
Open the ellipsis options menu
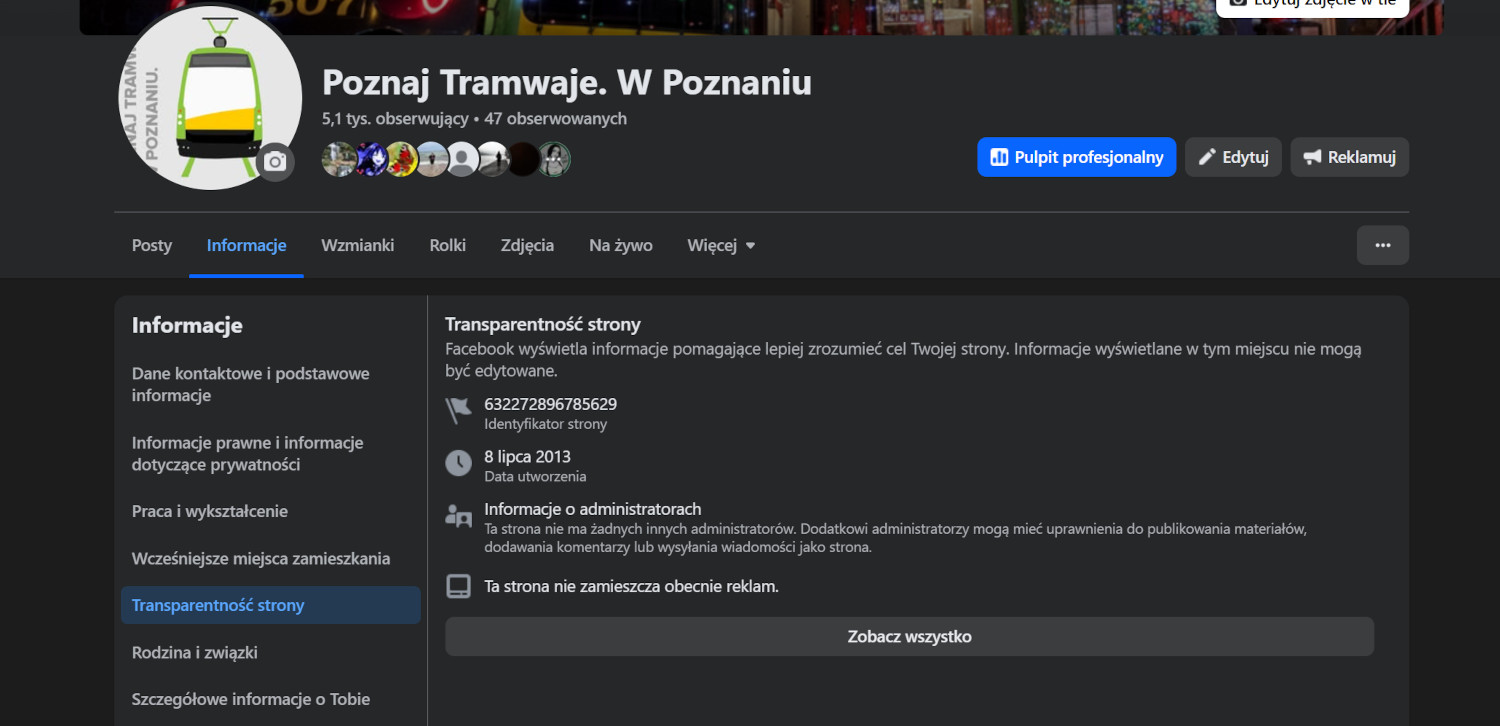1383,245
